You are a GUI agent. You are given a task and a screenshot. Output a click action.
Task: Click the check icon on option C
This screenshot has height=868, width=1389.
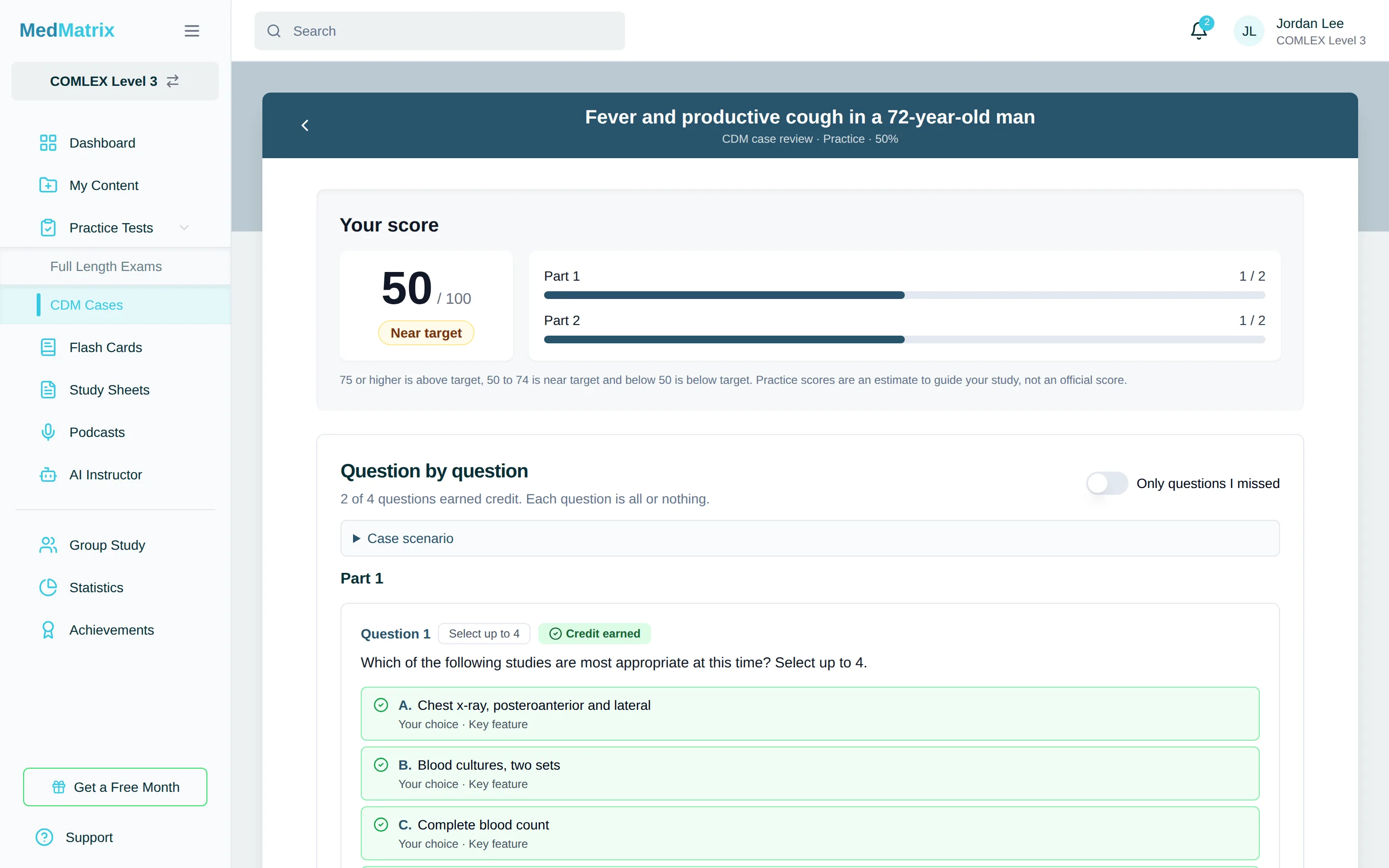381,825
